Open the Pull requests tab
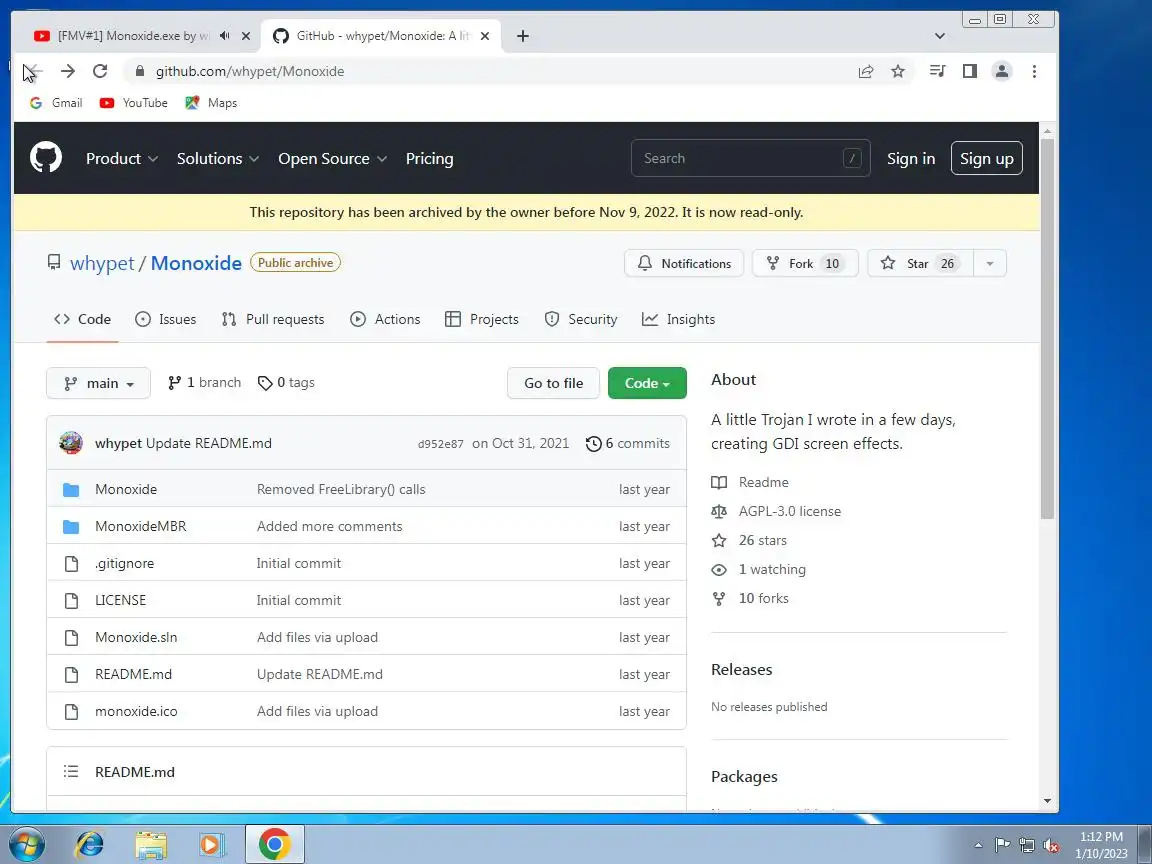This screenshot has height=864, width=1152. [x=273, y=320]
